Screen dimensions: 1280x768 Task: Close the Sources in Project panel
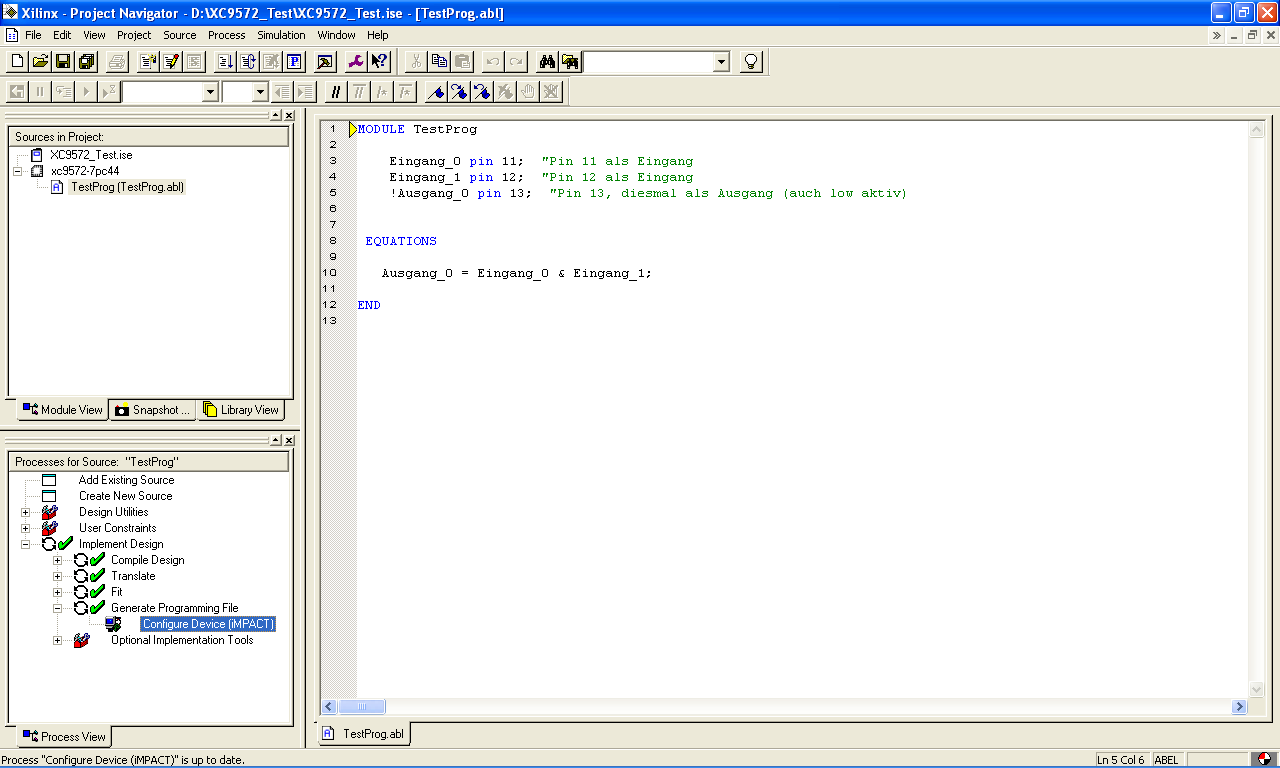tap(289, 116)
